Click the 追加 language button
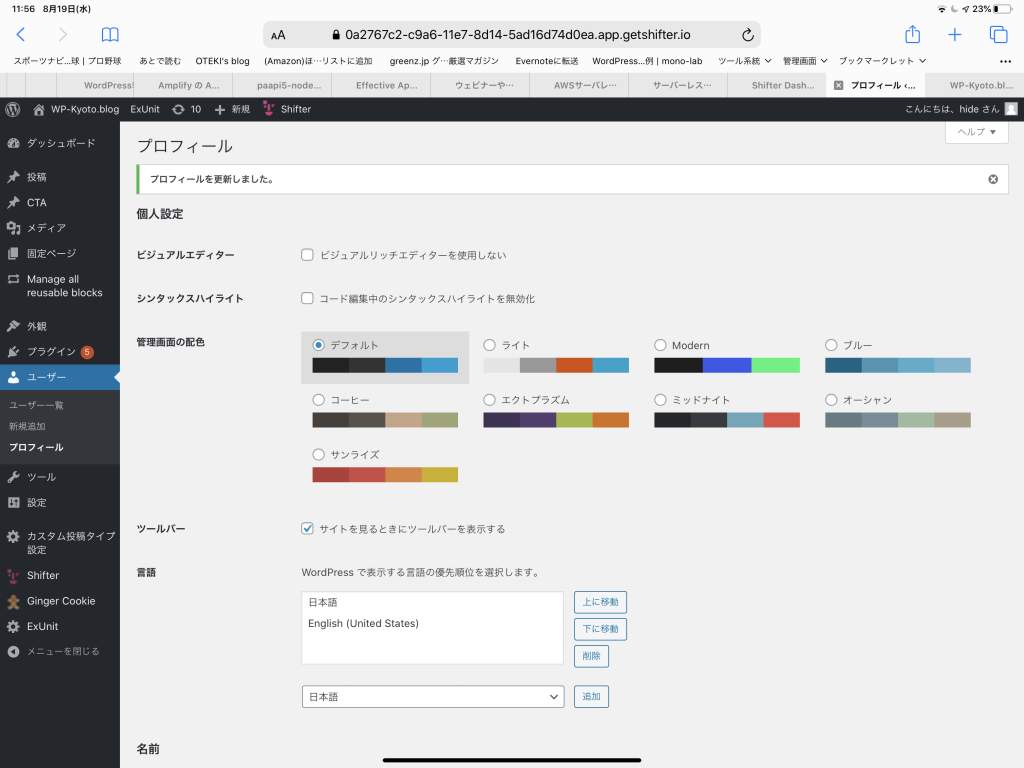Screen dimensions: 1024x768 [591, 696]
